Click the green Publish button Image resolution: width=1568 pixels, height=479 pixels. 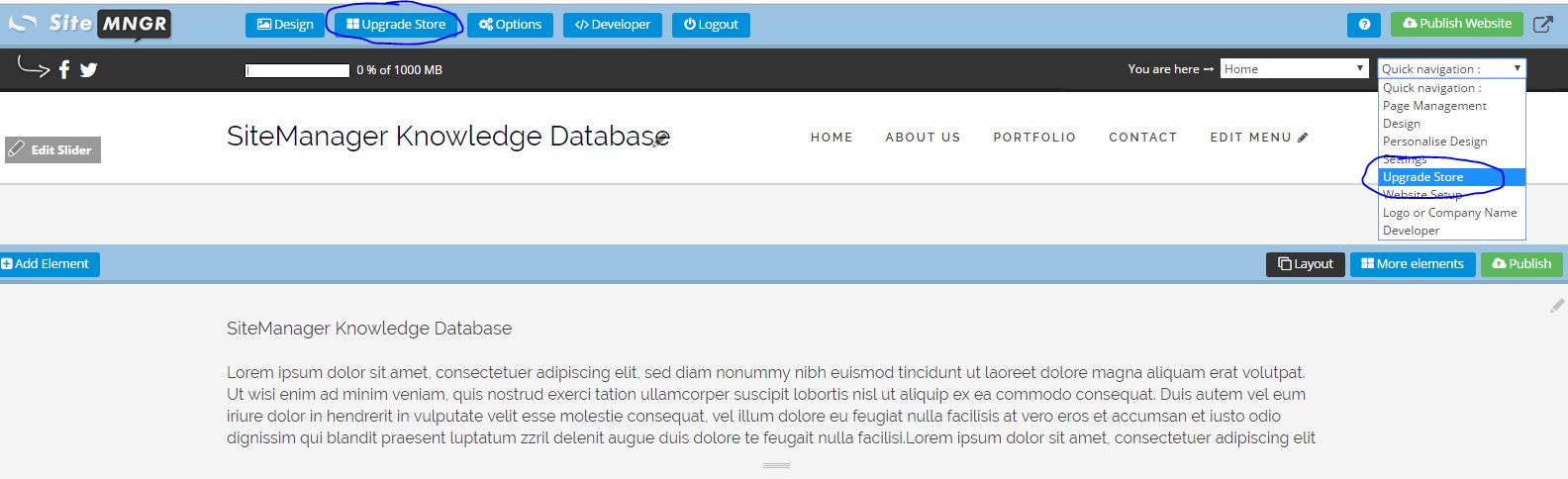[1521, 264]
